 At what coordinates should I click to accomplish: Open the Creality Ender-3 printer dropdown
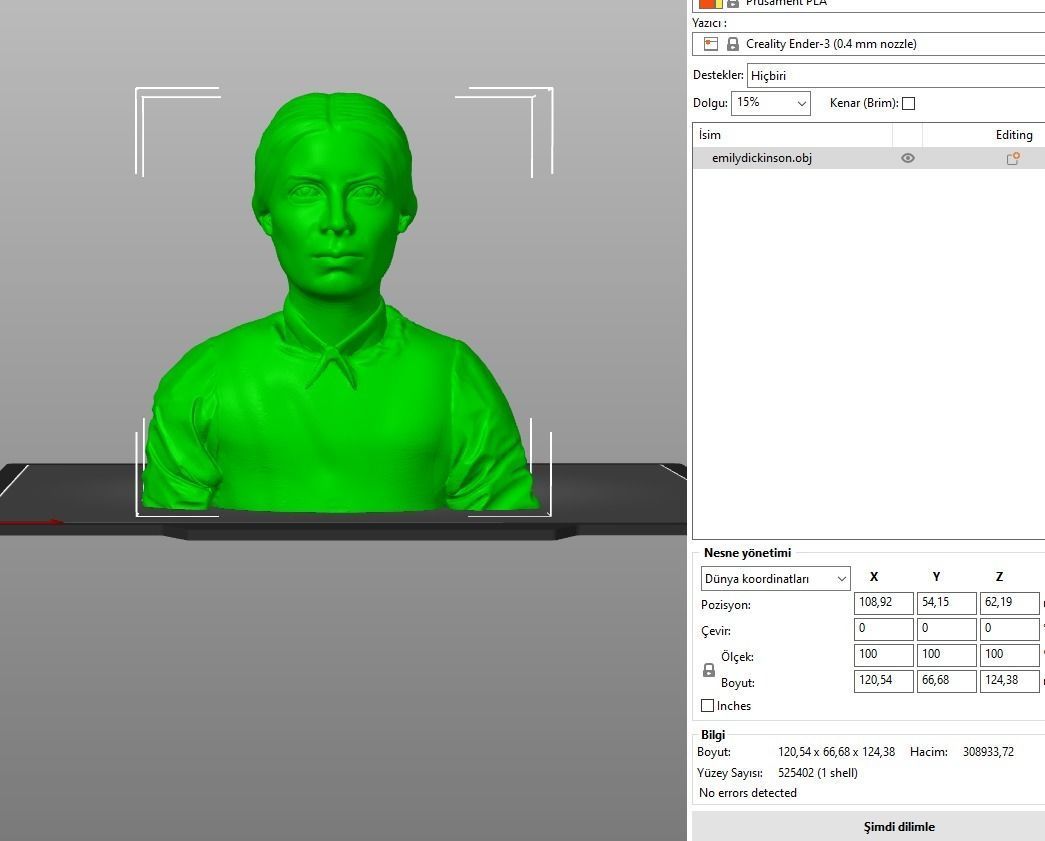pyautogui.click(x=868, y=44)
